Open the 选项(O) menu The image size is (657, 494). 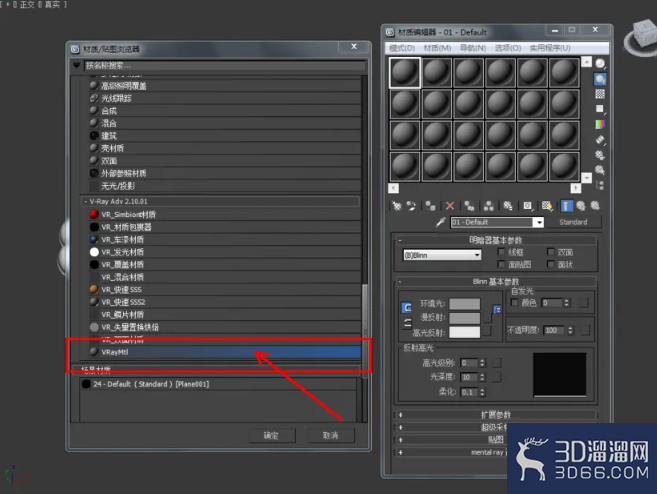click(508, 48)
